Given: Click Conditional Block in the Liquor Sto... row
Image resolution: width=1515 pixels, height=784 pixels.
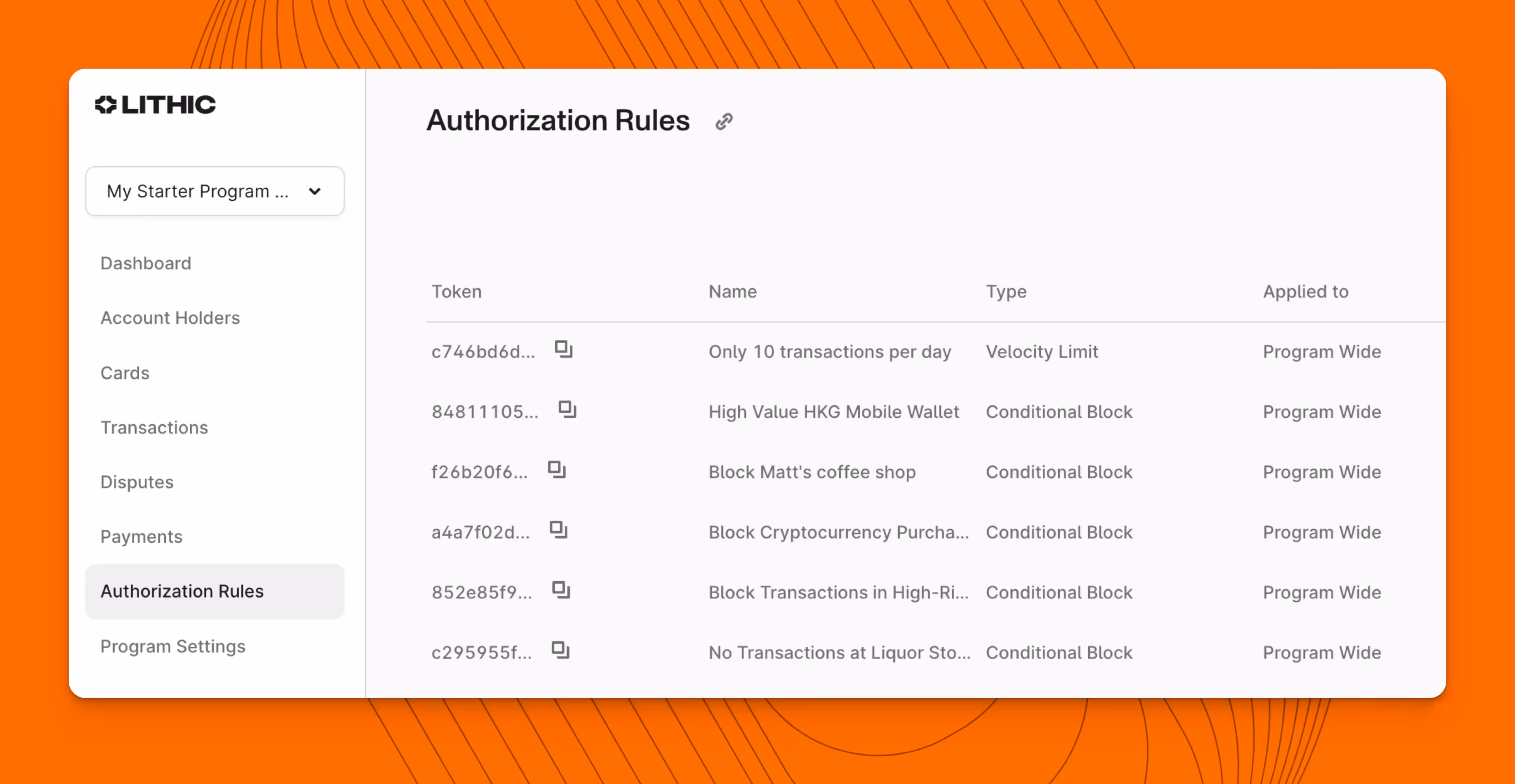Looking at the screenshot, I should coord(1059,653).
